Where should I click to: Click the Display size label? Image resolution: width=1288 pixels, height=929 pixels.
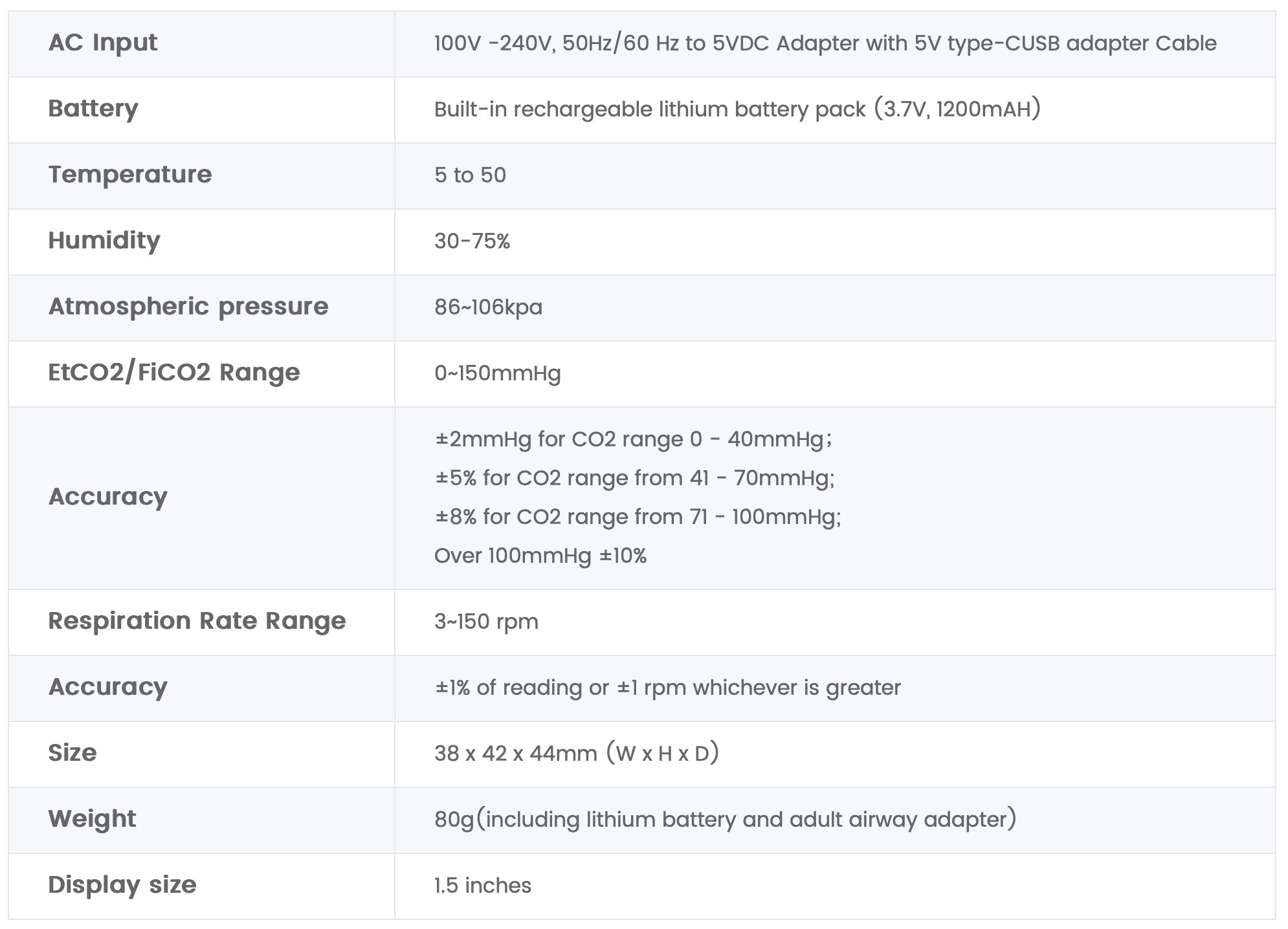pyautogui.click(x=122, y=885)
